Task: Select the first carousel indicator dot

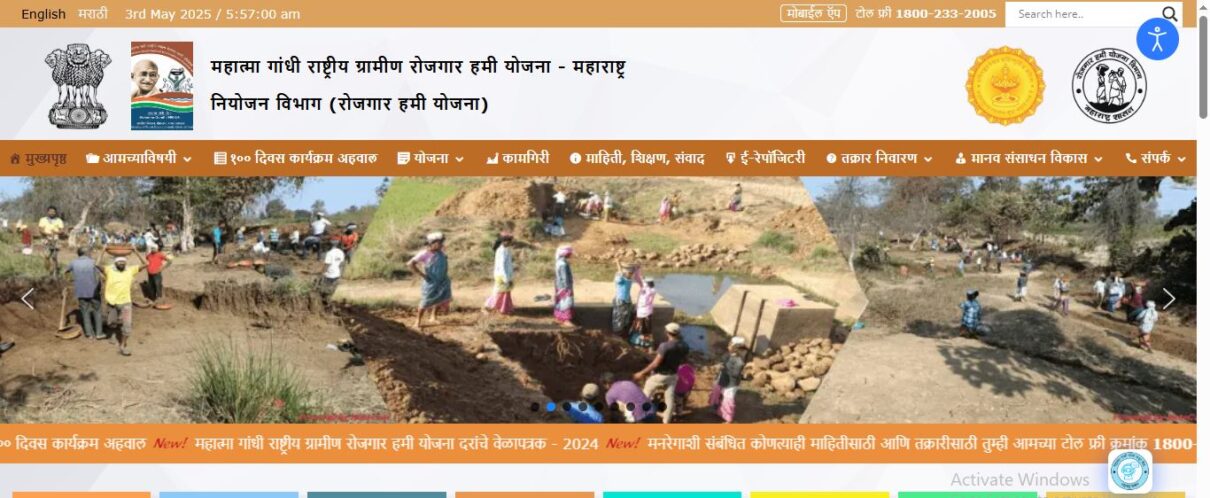Action: (535, 407)
